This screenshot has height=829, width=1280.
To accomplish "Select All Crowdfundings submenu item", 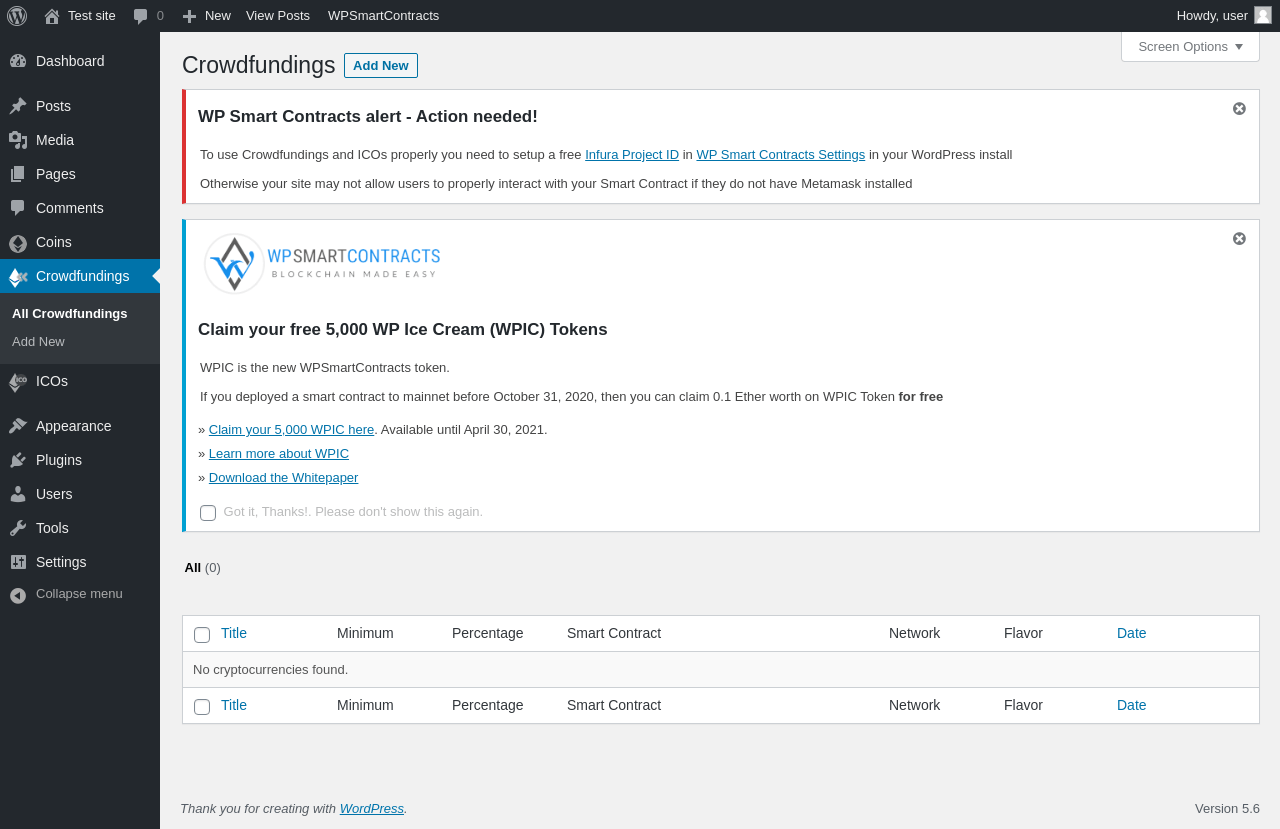I will pos(70,313).
